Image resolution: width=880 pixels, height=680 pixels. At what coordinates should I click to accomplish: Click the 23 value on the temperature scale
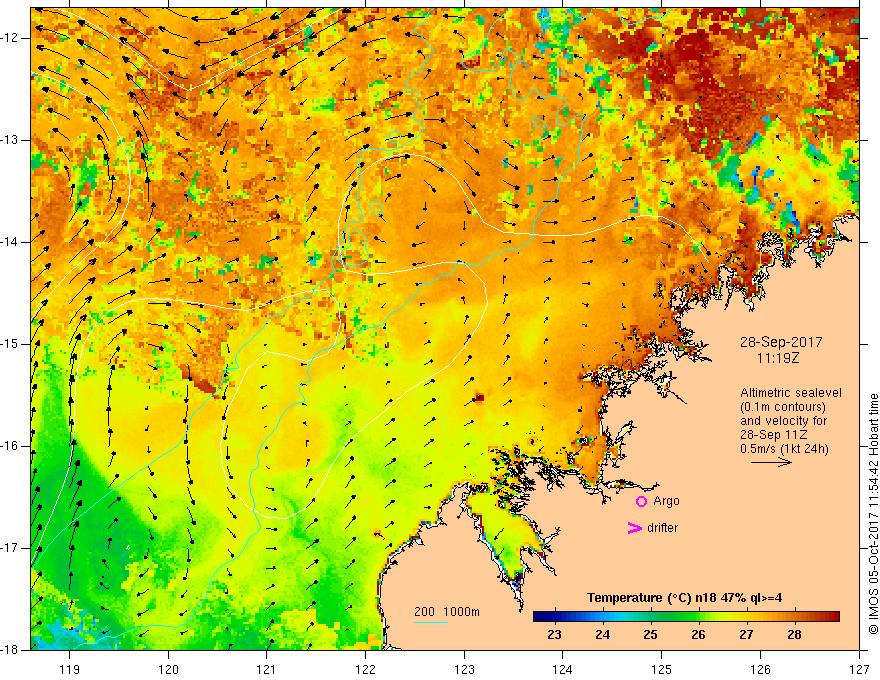[x=554, y=635]
